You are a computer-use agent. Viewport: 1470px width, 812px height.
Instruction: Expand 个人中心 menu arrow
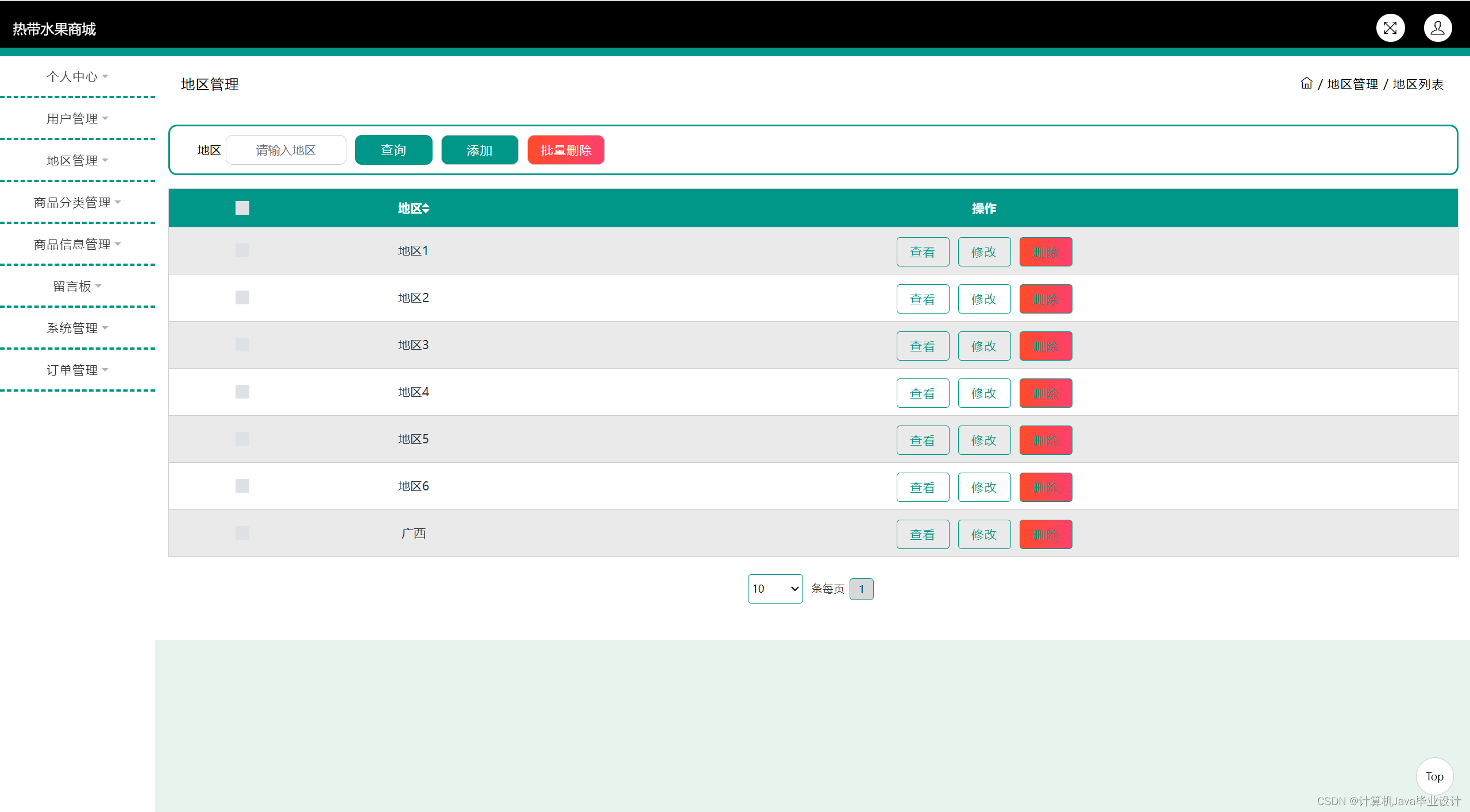coord(105,76)
